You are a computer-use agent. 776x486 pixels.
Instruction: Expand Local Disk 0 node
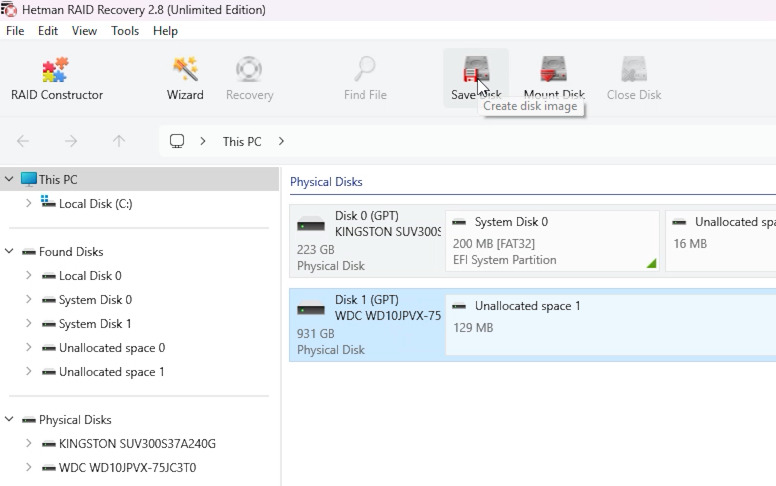click(28, 275)
